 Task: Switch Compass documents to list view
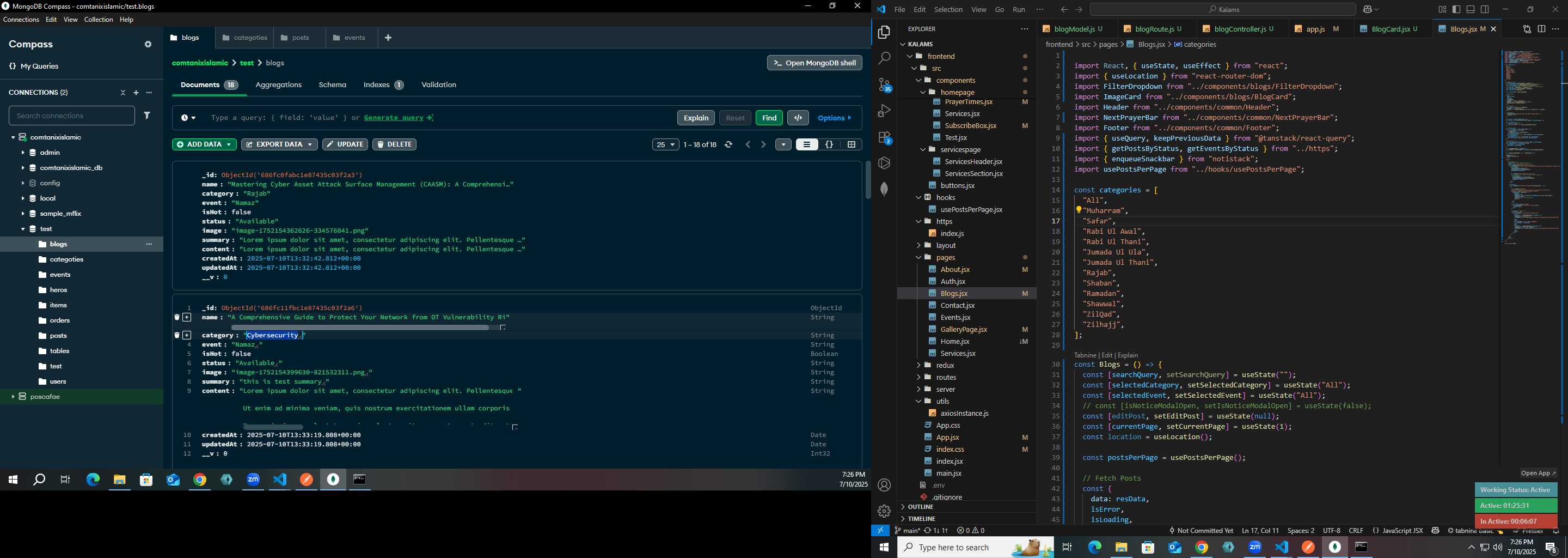[x=806, y=144]
